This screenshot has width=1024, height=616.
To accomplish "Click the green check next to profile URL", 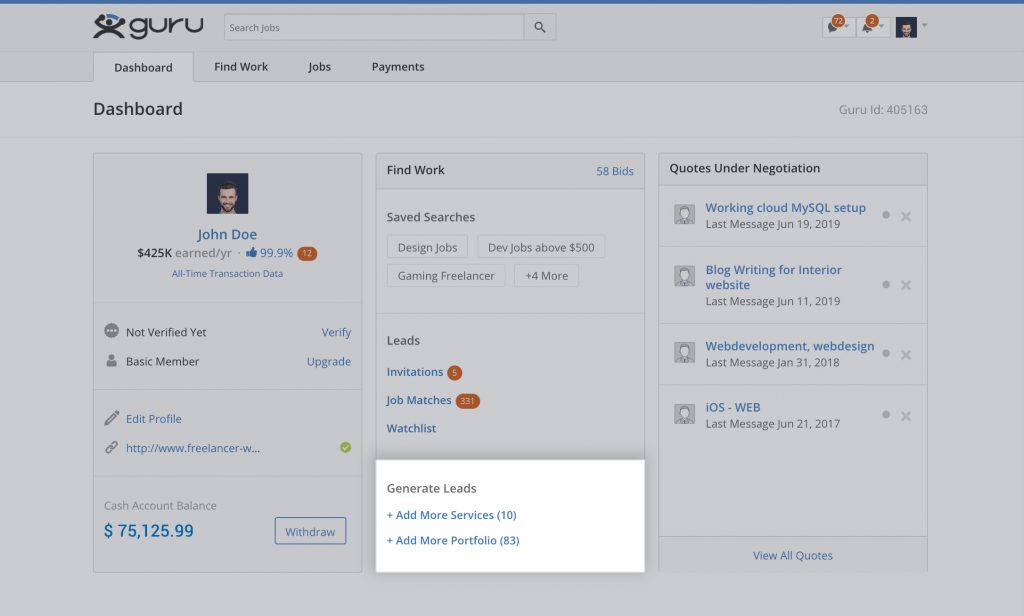I will pyautogui.click(x=345, y=447).
